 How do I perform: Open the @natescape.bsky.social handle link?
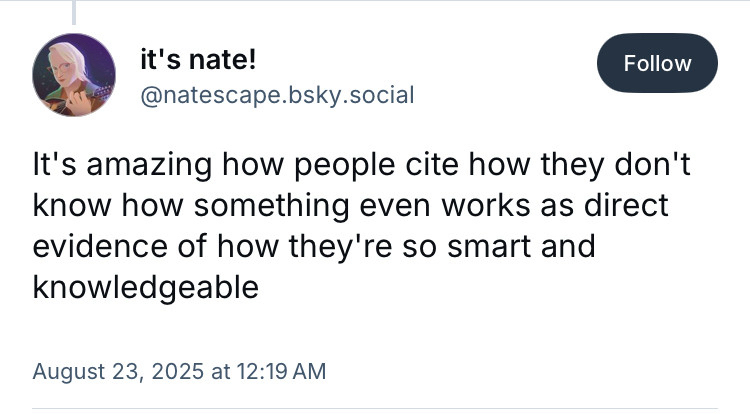(275, 94)
